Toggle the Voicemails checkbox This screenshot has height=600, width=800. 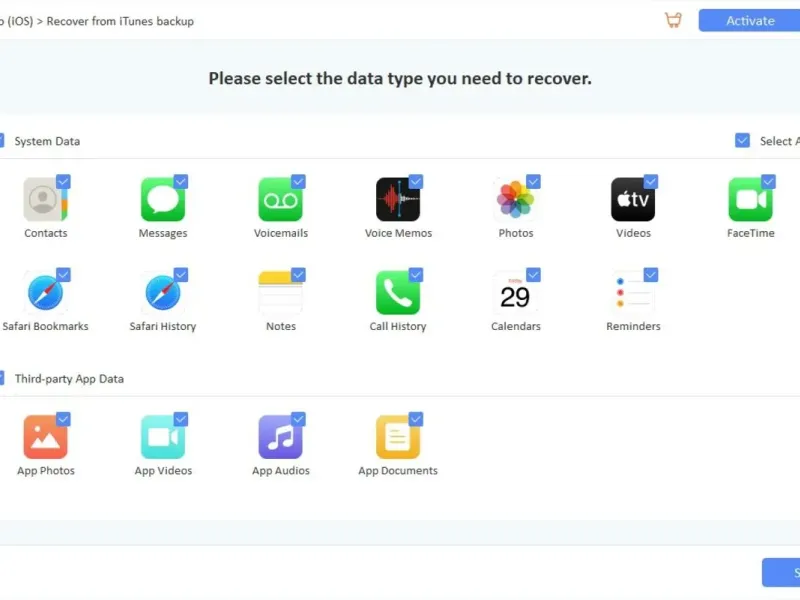coord(298,182)
